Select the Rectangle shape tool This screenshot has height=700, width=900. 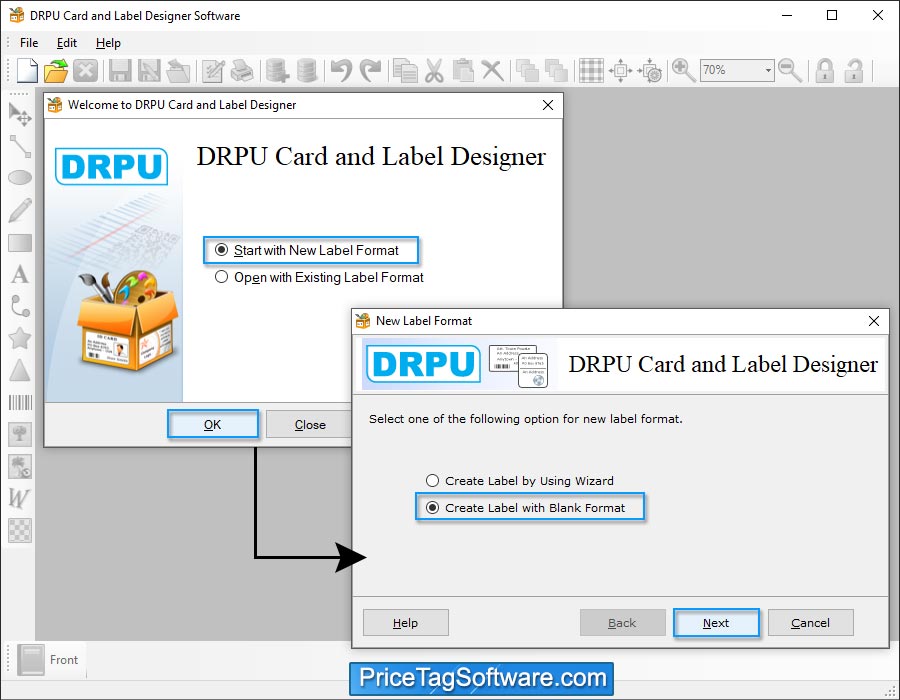point(20,243)
